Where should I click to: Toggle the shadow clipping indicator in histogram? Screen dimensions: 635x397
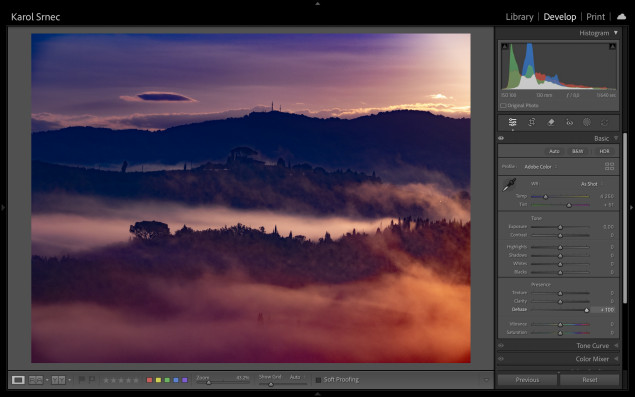point(505,47)
